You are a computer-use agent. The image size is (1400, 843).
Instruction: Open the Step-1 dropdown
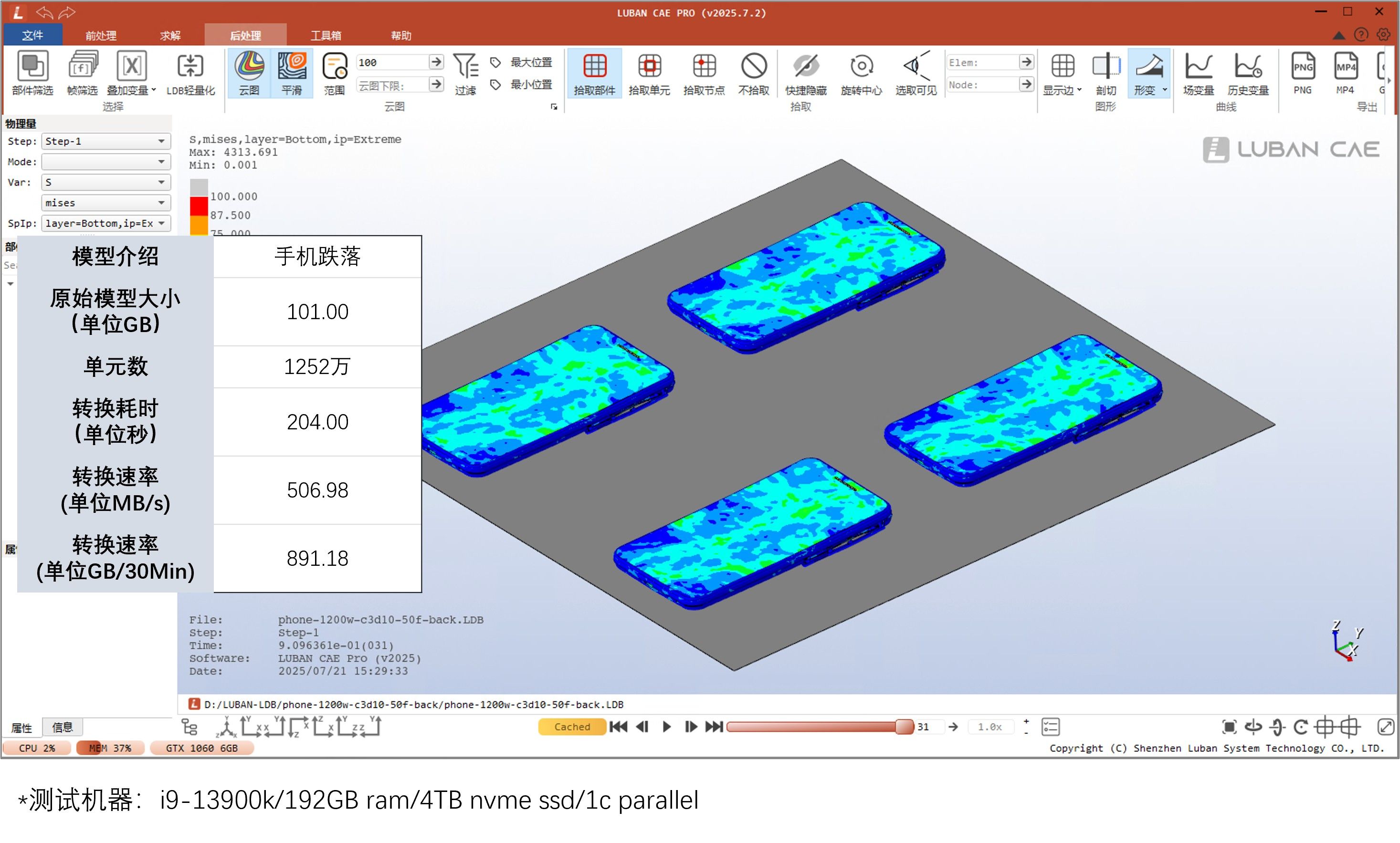pos(105,141)
